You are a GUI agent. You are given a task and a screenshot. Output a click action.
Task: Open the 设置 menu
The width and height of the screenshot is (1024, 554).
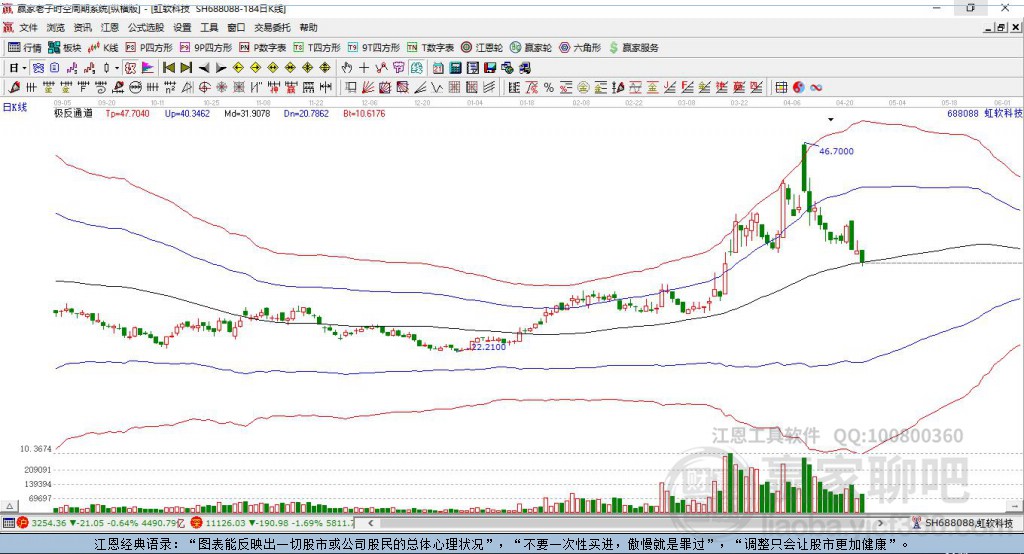[x=182, y=27]
